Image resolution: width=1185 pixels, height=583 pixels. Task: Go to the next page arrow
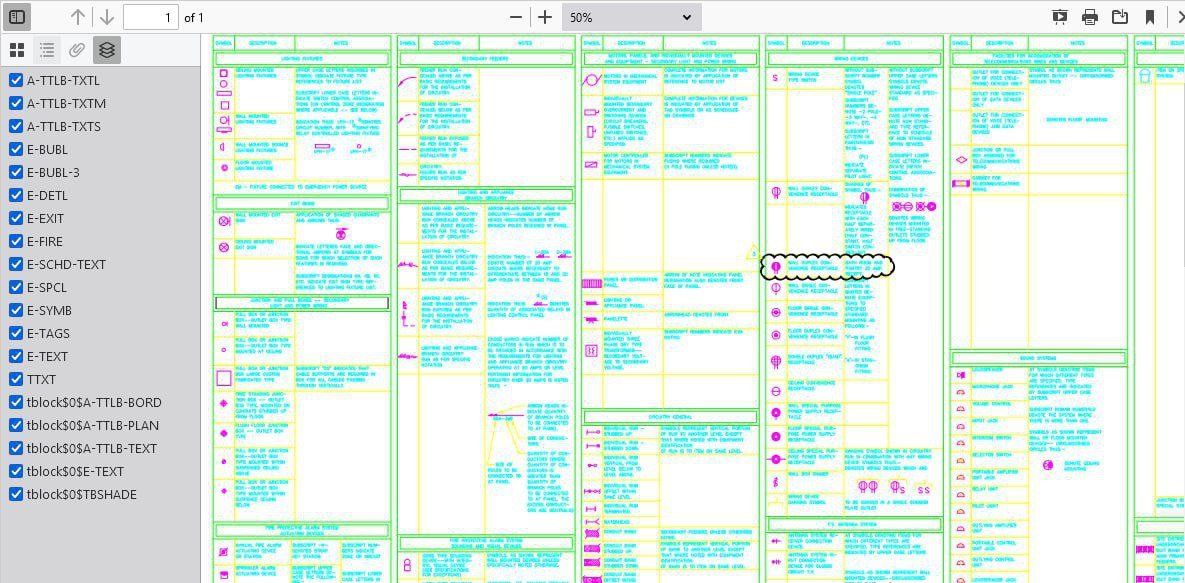[x=107, y=17]
